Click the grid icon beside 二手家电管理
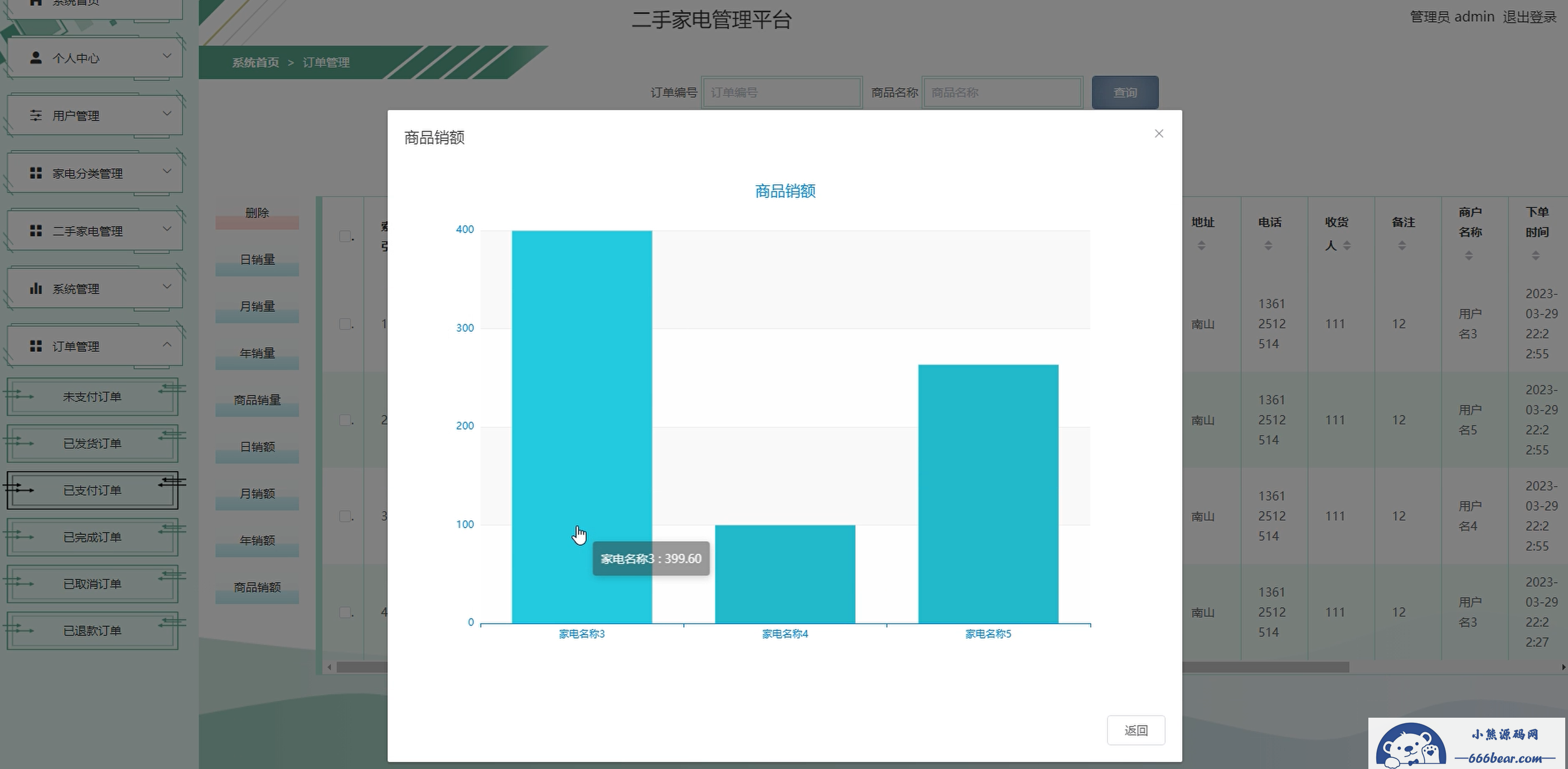1568x769 pixels. click(36, 231)
